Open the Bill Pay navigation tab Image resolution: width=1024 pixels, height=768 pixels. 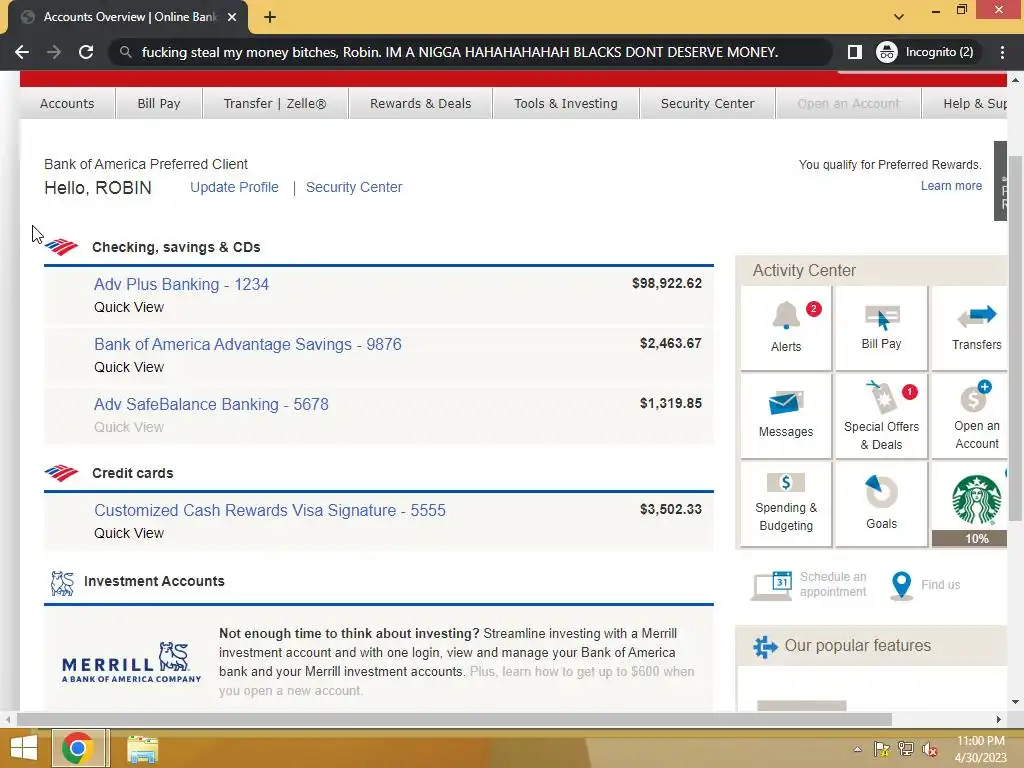point(159,103)
